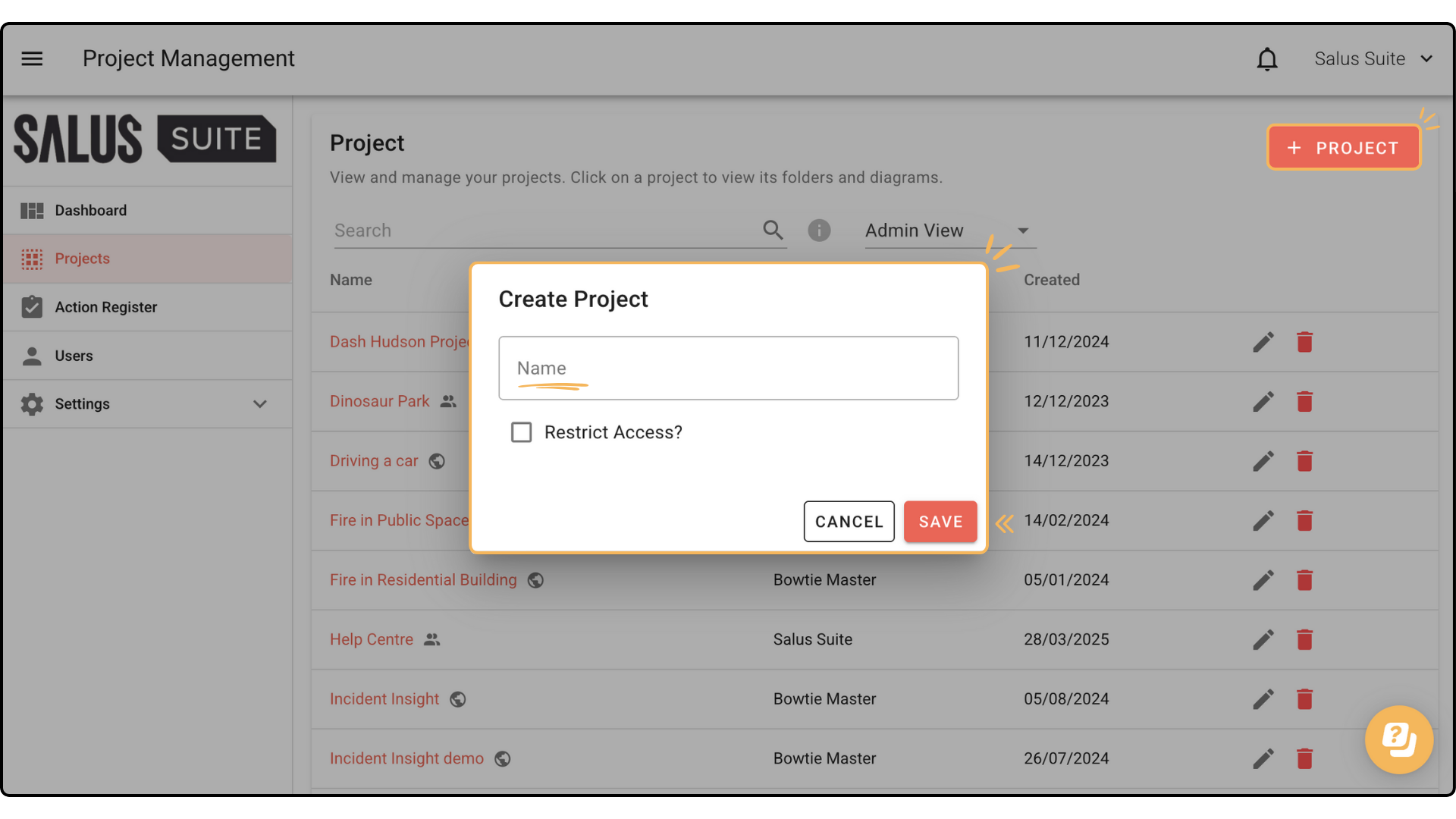The height and width of the screenshot is (819, 1456).
Task: Open the help chat widget icon
Action: 1398,739
